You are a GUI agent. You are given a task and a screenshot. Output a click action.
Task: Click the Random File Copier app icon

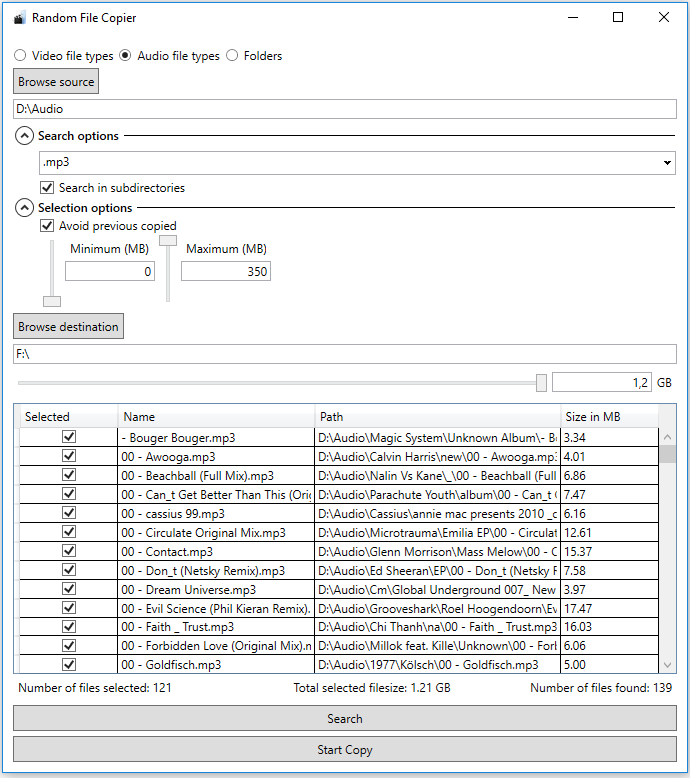tap(19, 18)
